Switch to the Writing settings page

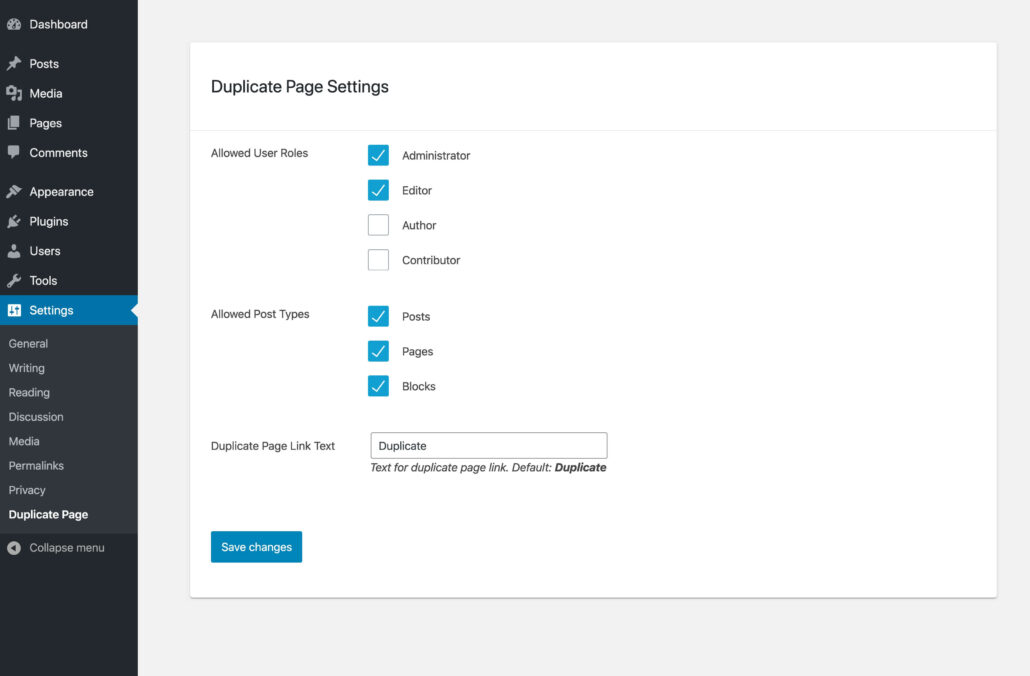[26, 368]
